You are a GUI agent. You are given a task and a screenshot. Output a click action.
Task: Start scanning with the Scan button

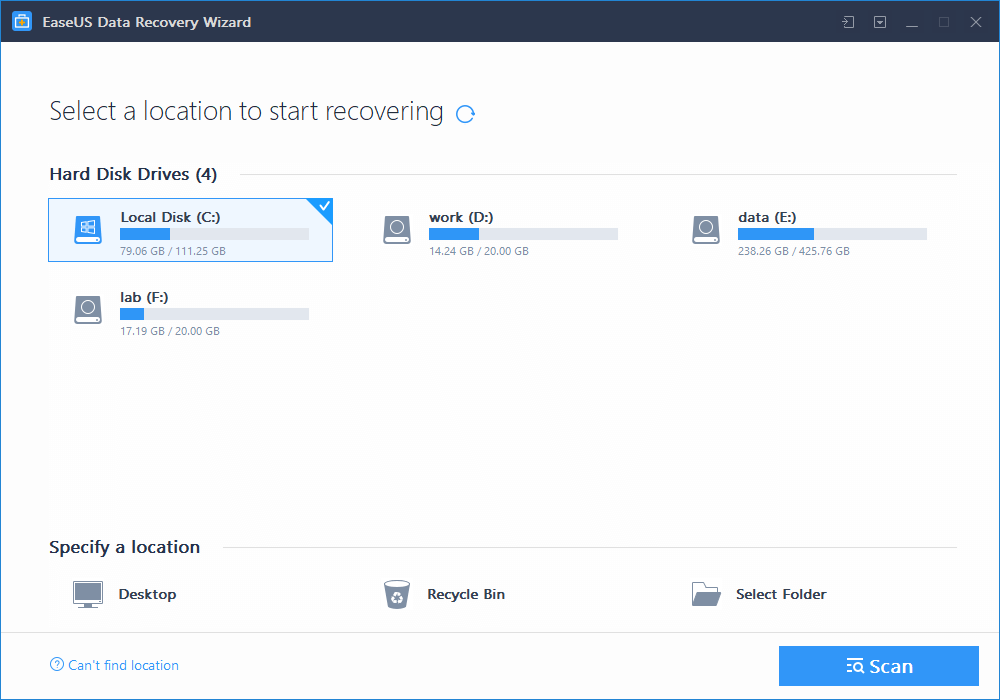pyautogui.click(x=878, y=665)
